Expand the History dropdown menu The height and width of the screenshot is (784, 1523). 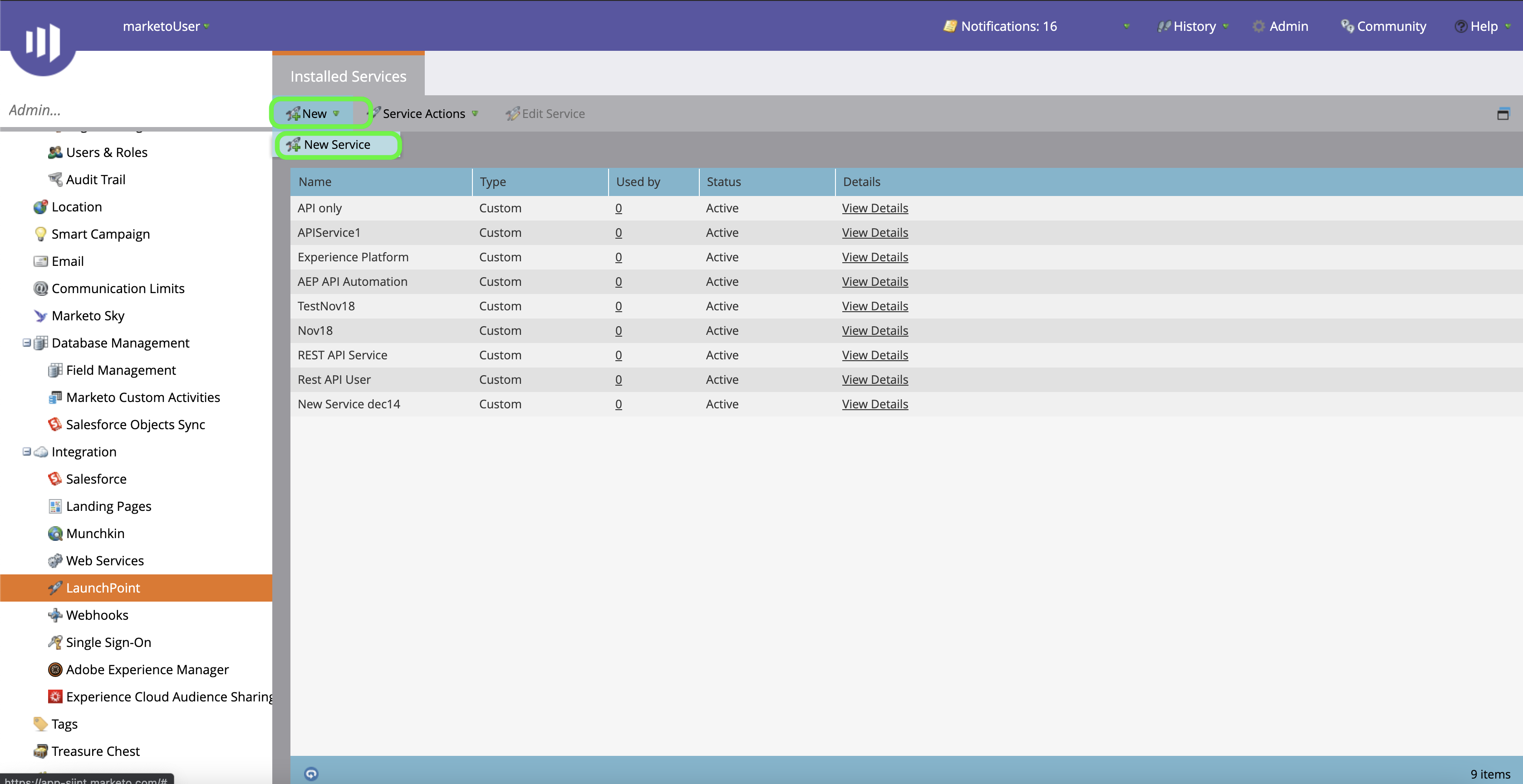(x=1194, y=27)
